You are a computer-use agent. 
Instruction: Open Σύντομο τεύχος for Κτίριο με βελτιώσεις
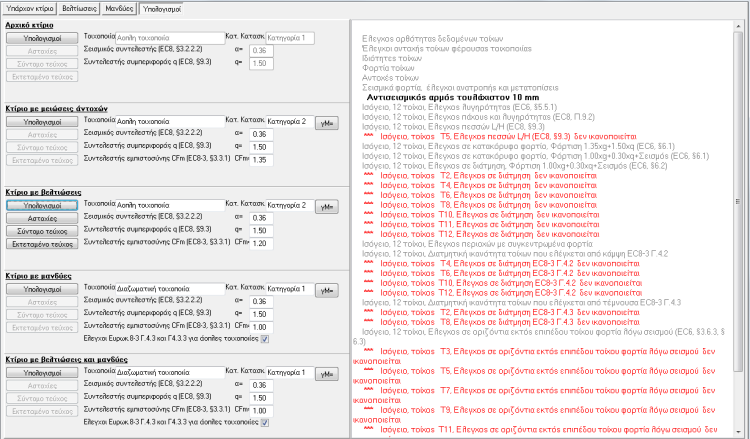point(40,229)
